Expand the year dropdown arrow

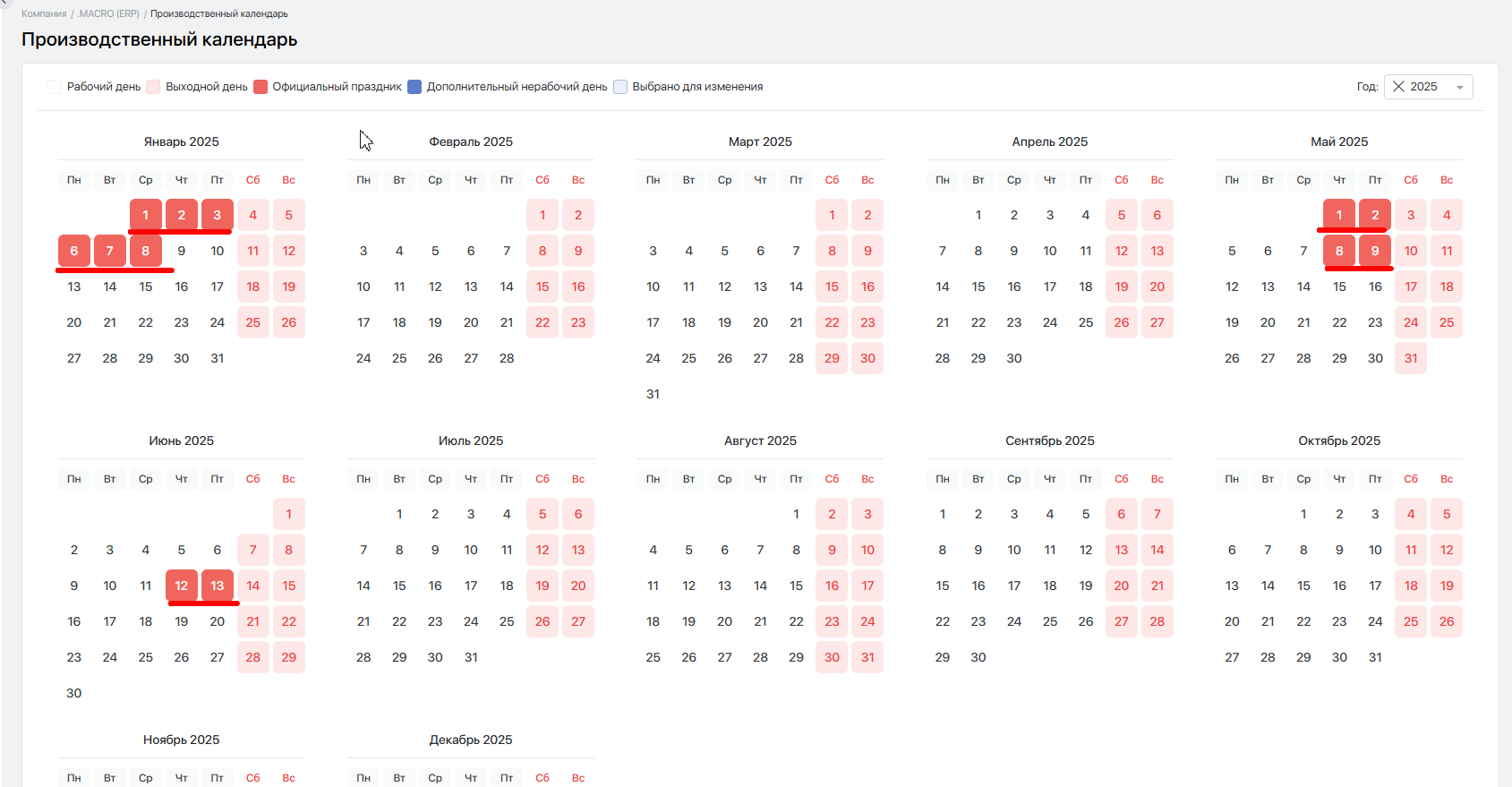click(1460, 88)
